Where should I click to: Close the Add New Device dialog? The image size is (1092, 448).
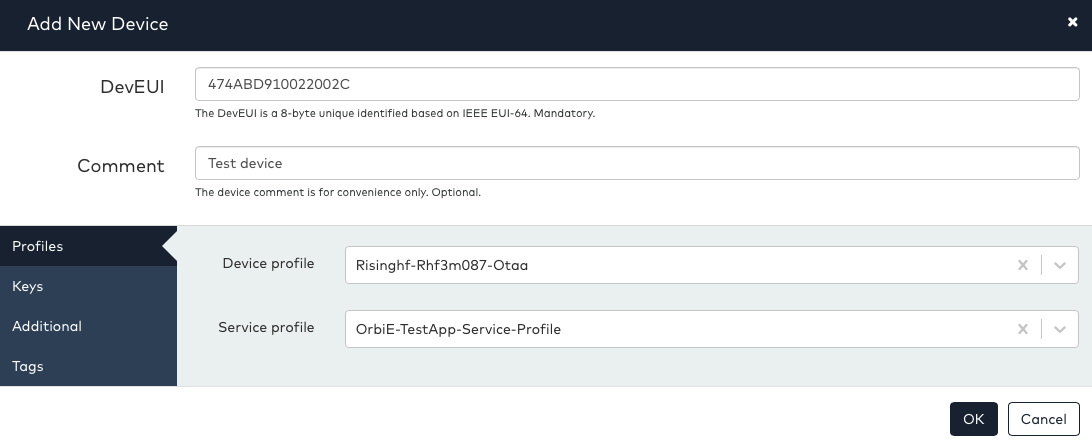pyautogui.click(x=1072, y=22)
